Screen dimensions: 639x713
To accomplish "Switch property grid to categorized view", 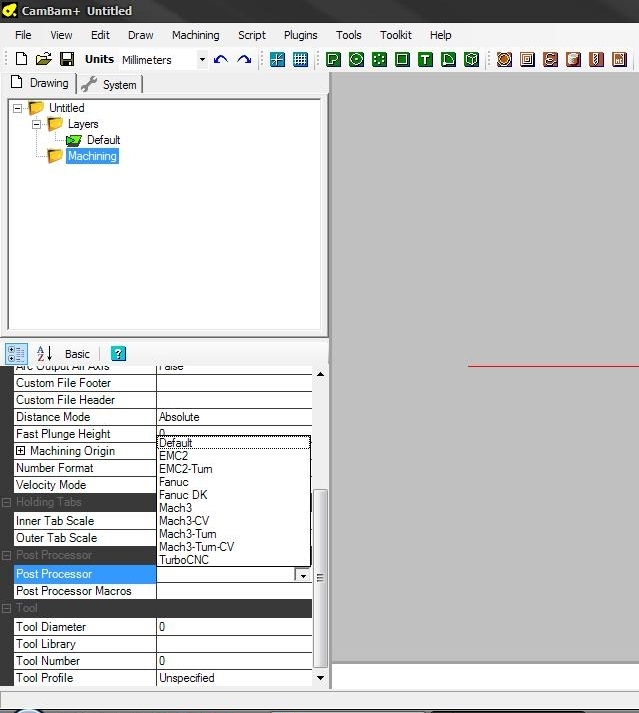I will click(16, 354).
